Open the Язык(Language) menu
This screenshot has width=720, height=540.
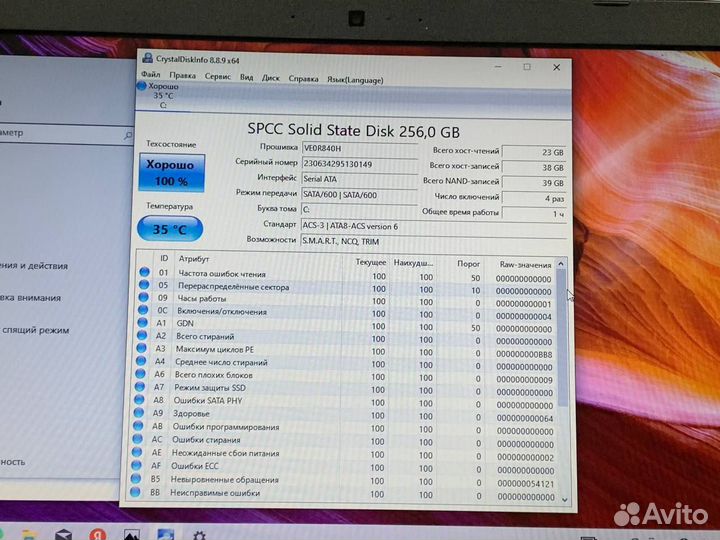(355, 80)
